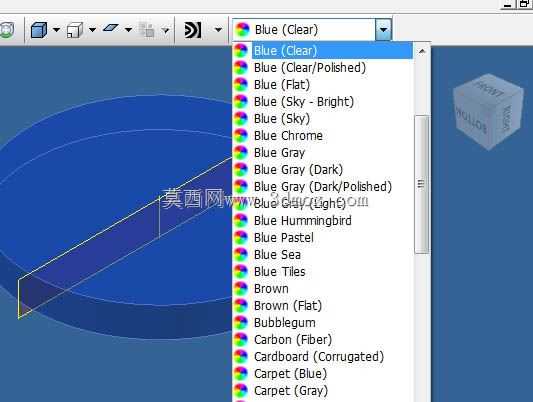Click color wheel icon in combo box field
Image resolution: width=533 pixels, height=402 pixels.
tap(243, 30)
